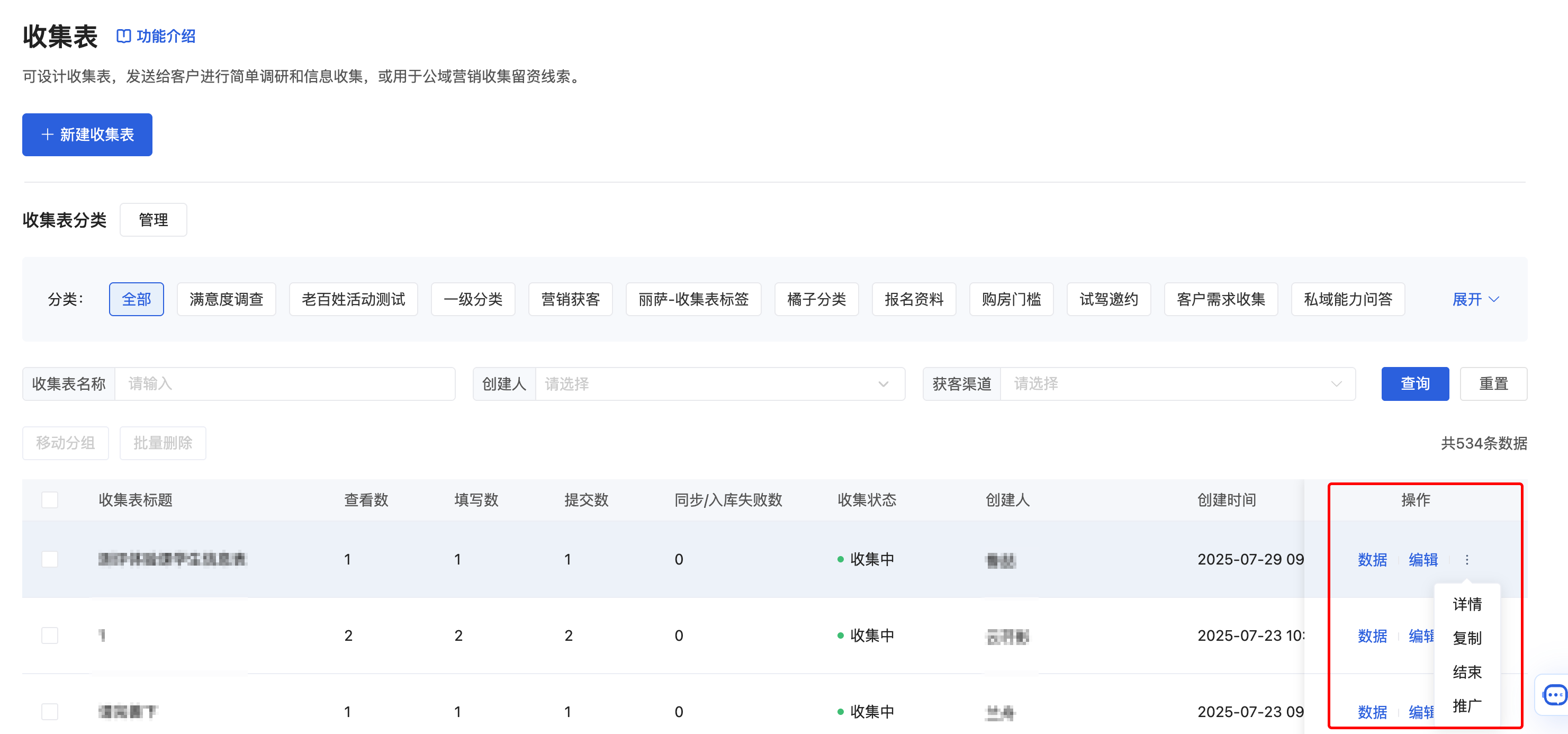
Task: Click the 查看数 column header
Action: click(366, 500)
